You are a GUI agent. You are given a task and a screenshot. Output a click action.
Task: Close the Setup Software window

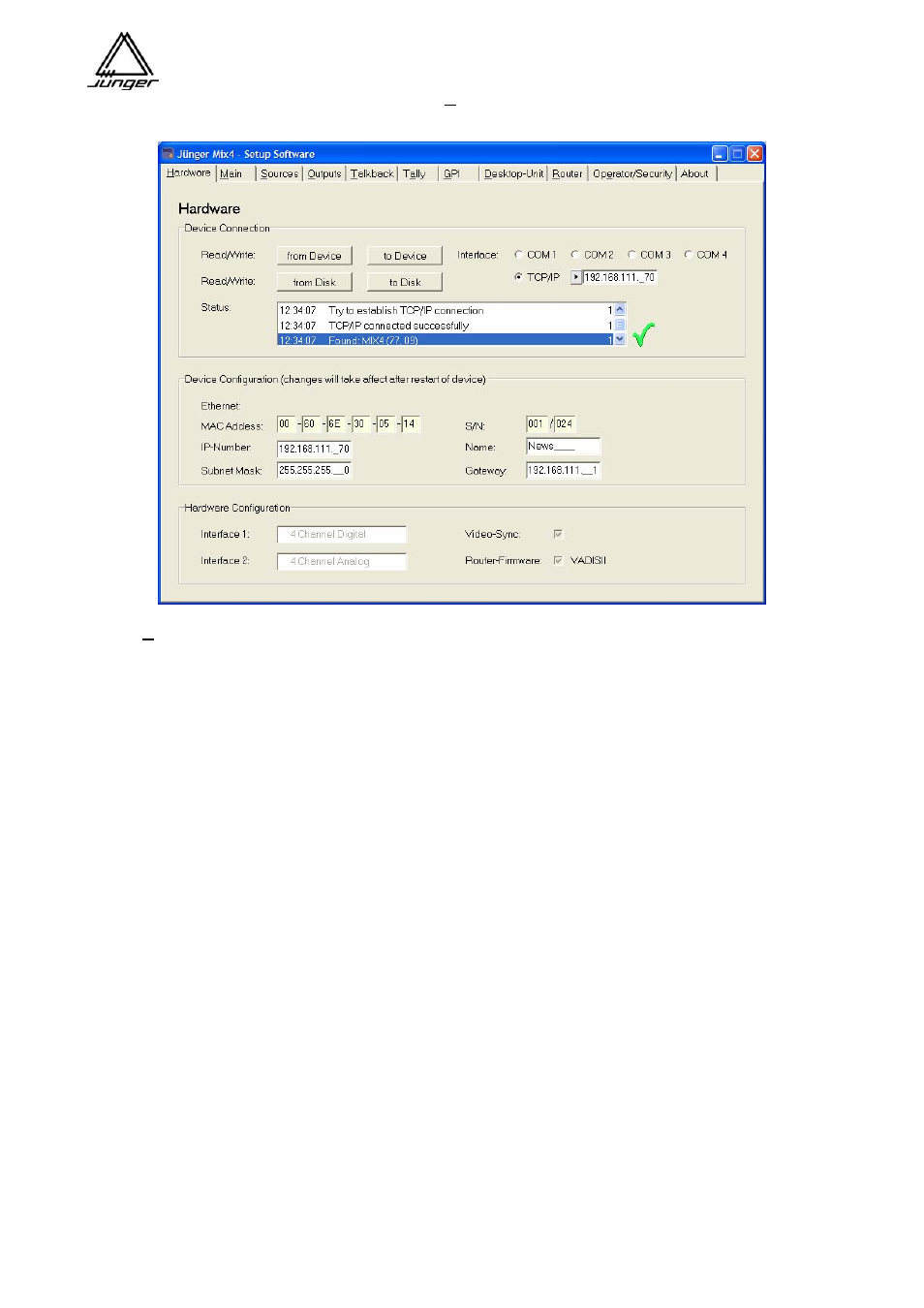pyautogui.click(x=755, y=154)
